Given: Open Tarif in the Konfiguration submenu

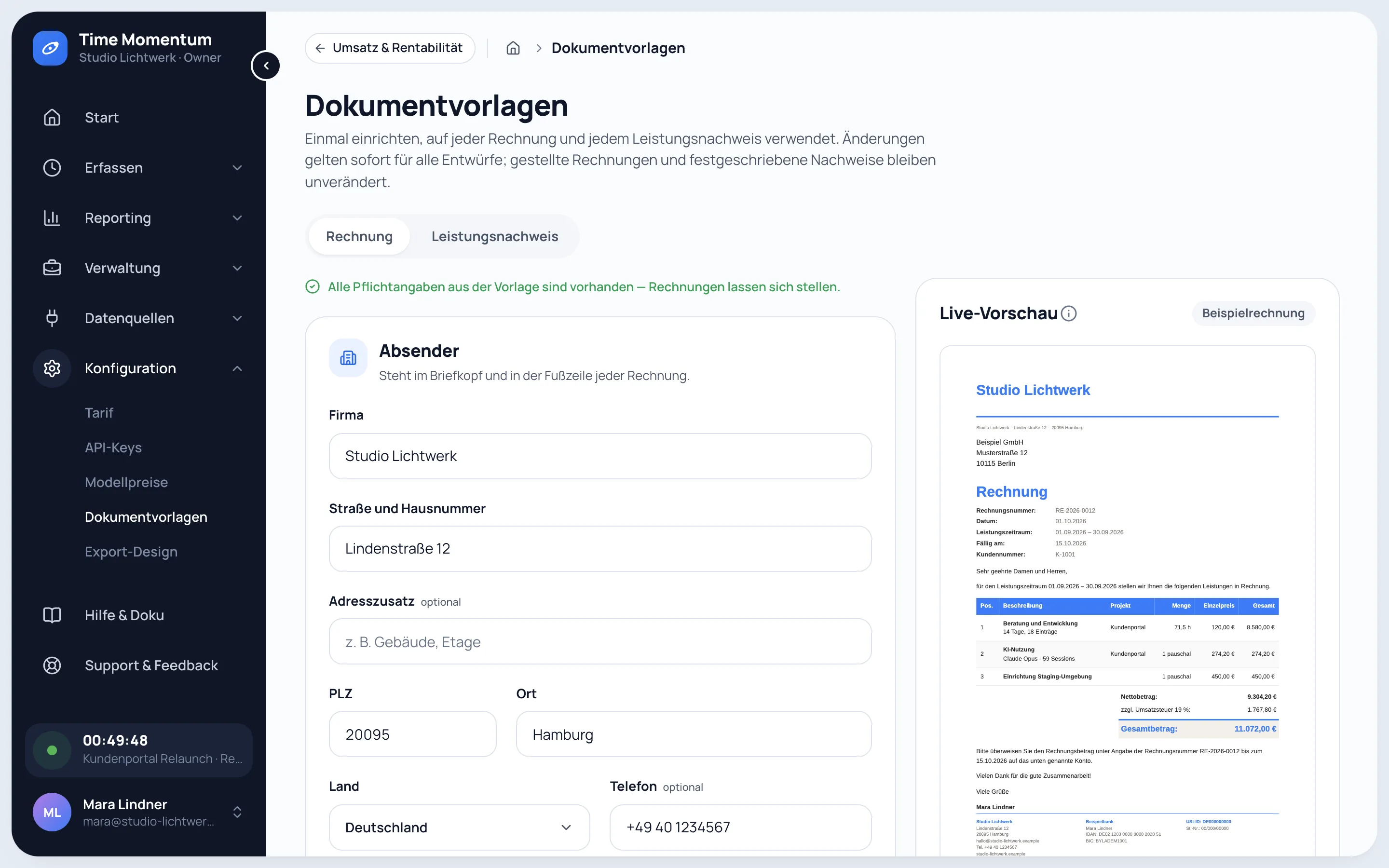Looking at the screenshot, I should 99,413.
